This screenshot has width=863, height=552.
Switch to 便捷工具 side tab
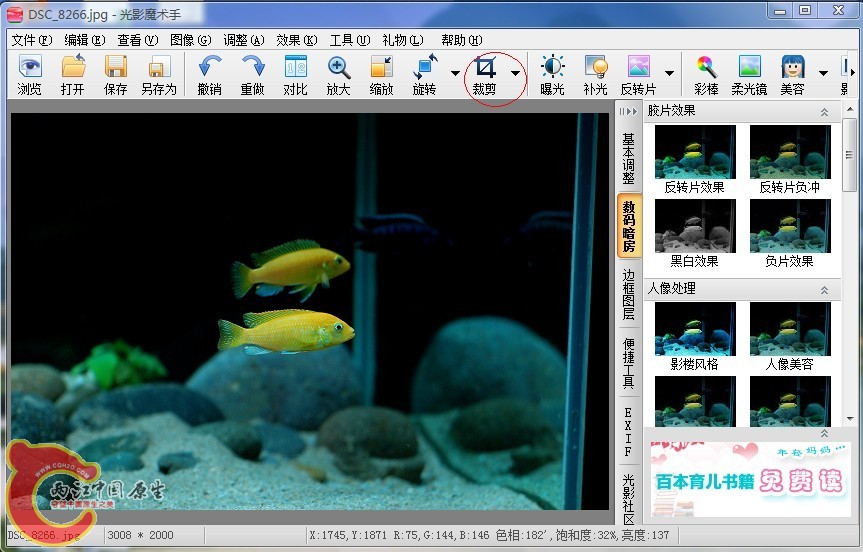(x=629, y=363)
